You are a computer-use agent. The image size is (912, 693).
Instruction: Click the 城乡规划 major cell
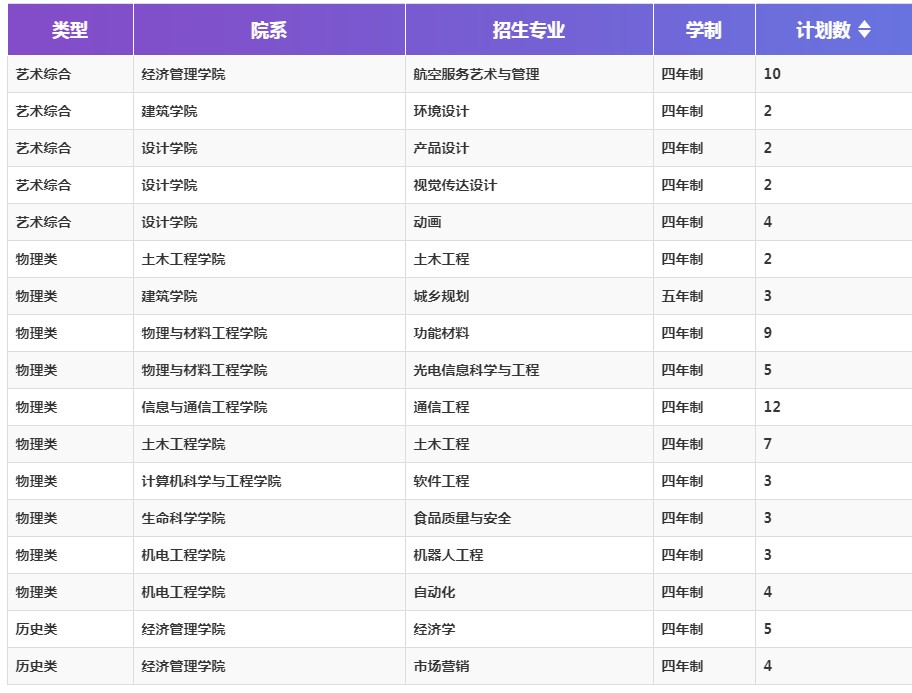tap(441, 296)
